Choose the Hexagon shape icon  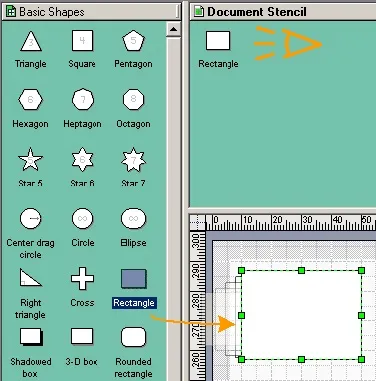[x=30, y=100]
